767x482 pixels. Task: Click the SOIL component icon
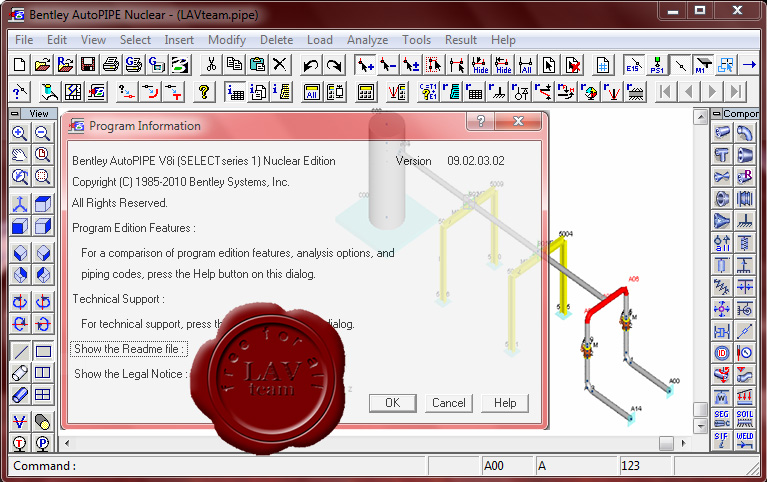click(744, 419)
